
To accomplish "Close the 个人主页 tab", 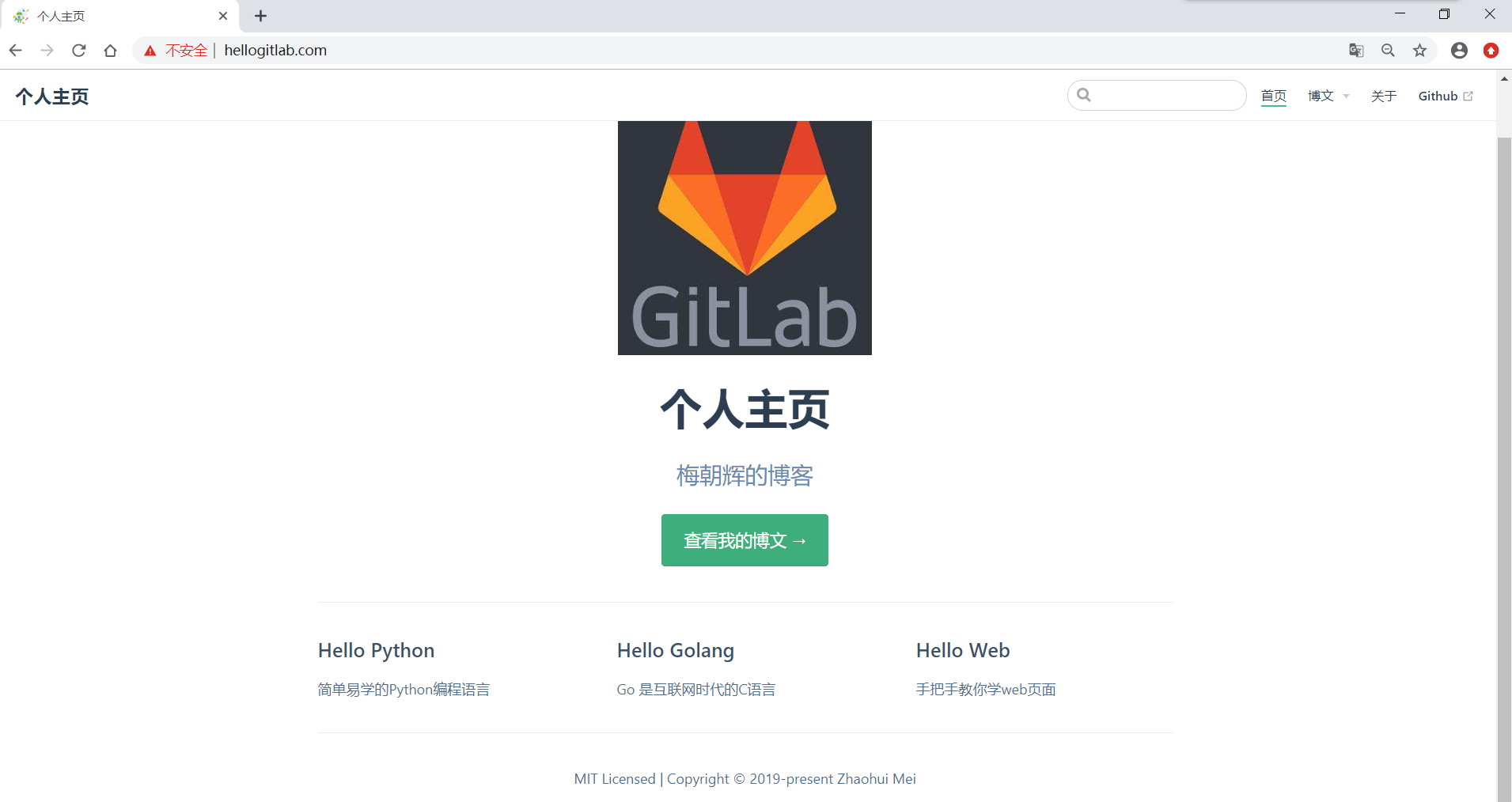I will point(223,16).
